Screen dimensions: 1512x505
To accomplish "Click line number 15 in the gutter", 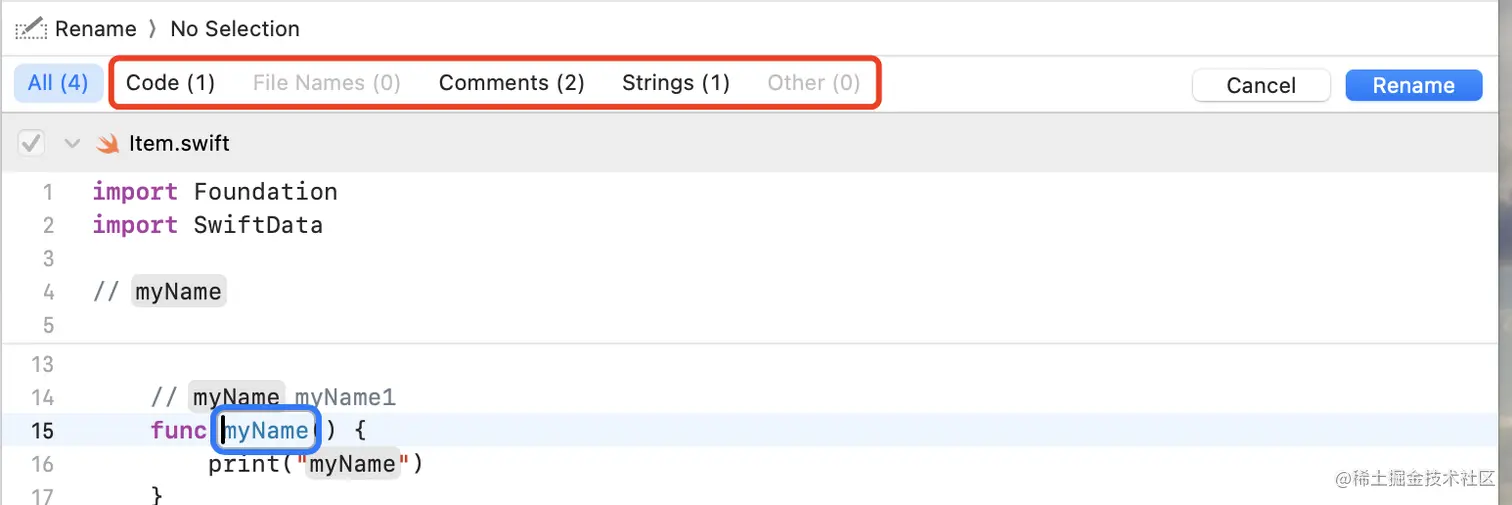I will click(43, 431).
